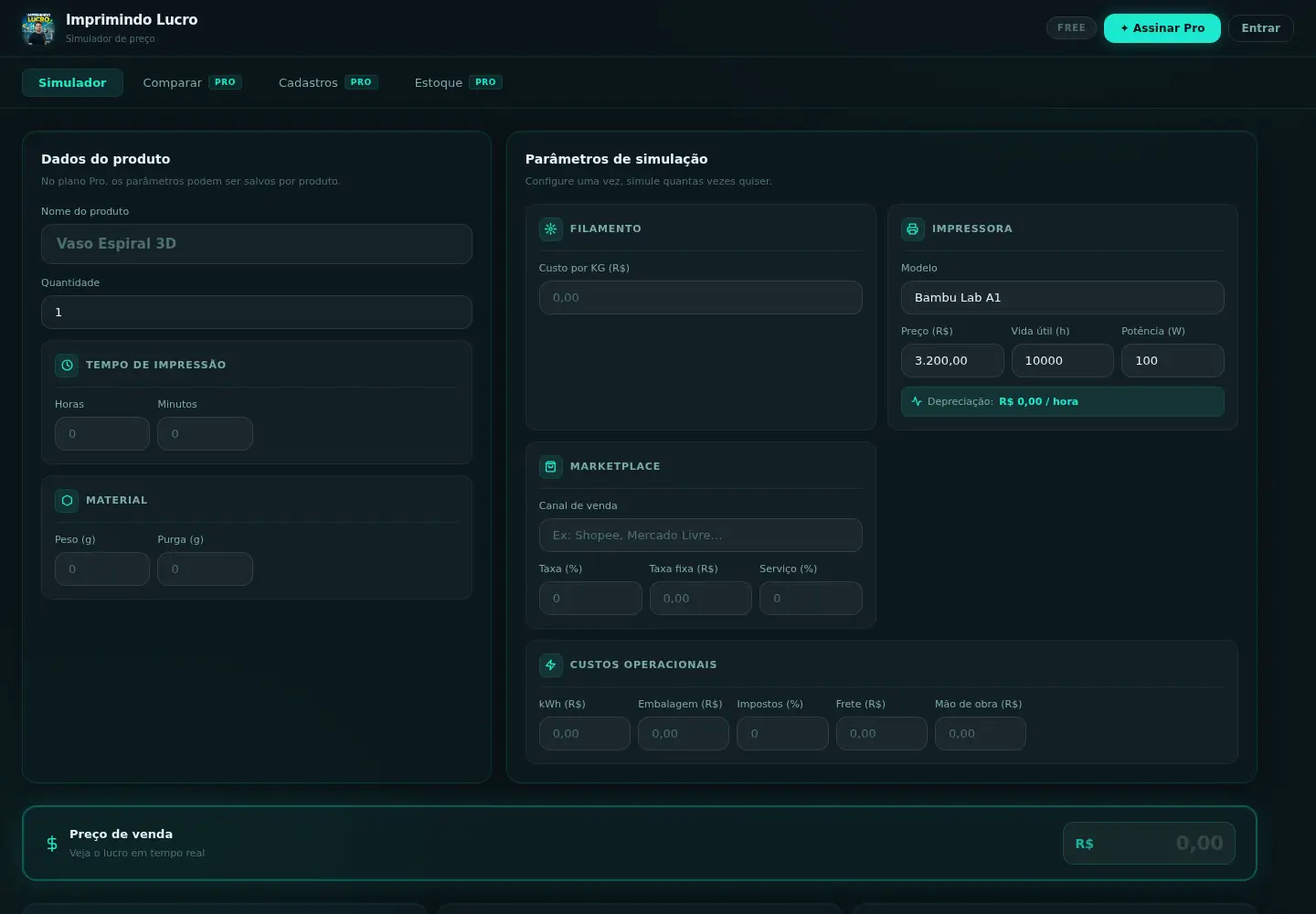
Task: Click the Vida útil (h) field
Action: coord(1063,361)
